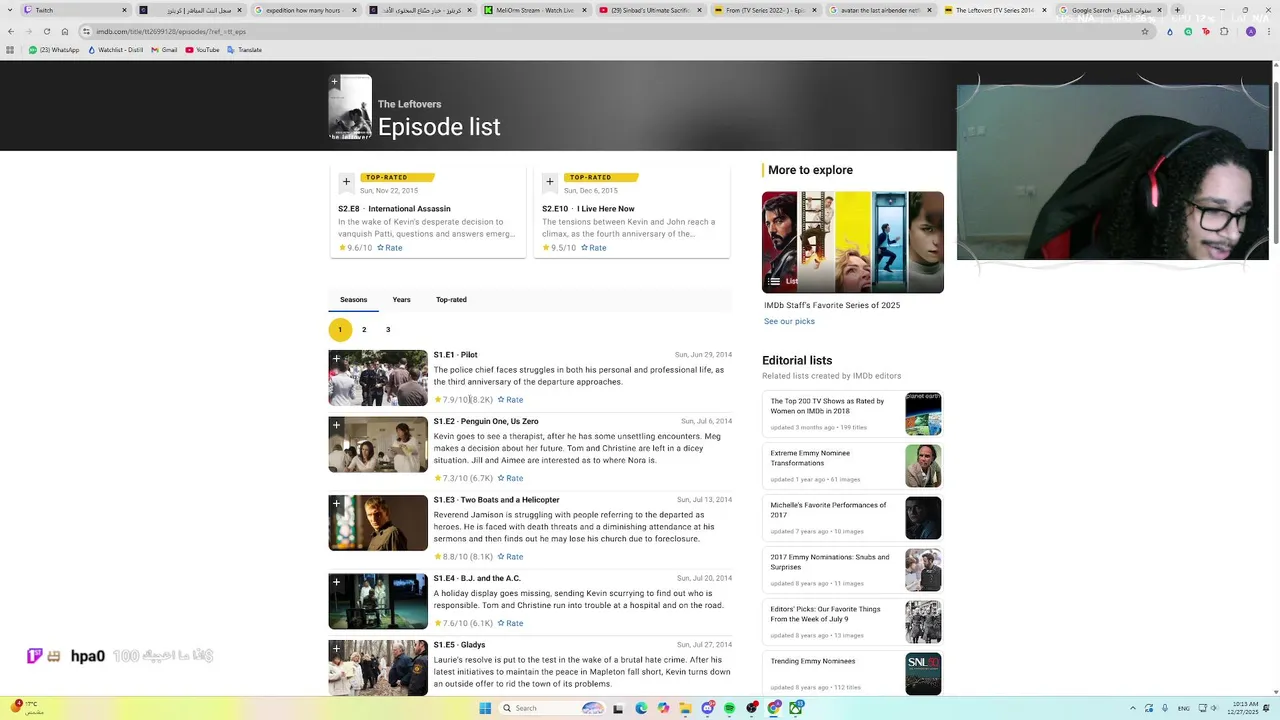Add International Assassin to watchlist with plus icon
The height and width of the screenshot is (720, 1280).
click(x=346, y=182)
